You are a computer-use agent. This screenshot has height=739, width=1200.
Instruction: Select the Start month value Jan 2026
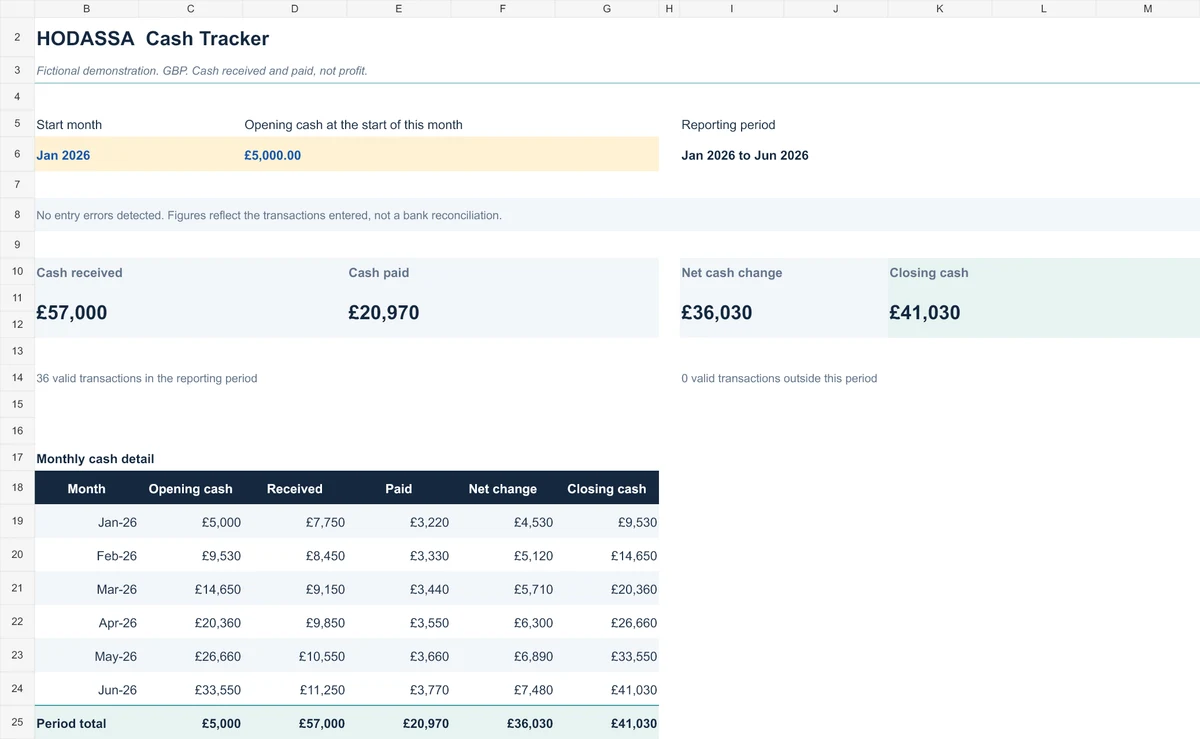click(63, 155)
